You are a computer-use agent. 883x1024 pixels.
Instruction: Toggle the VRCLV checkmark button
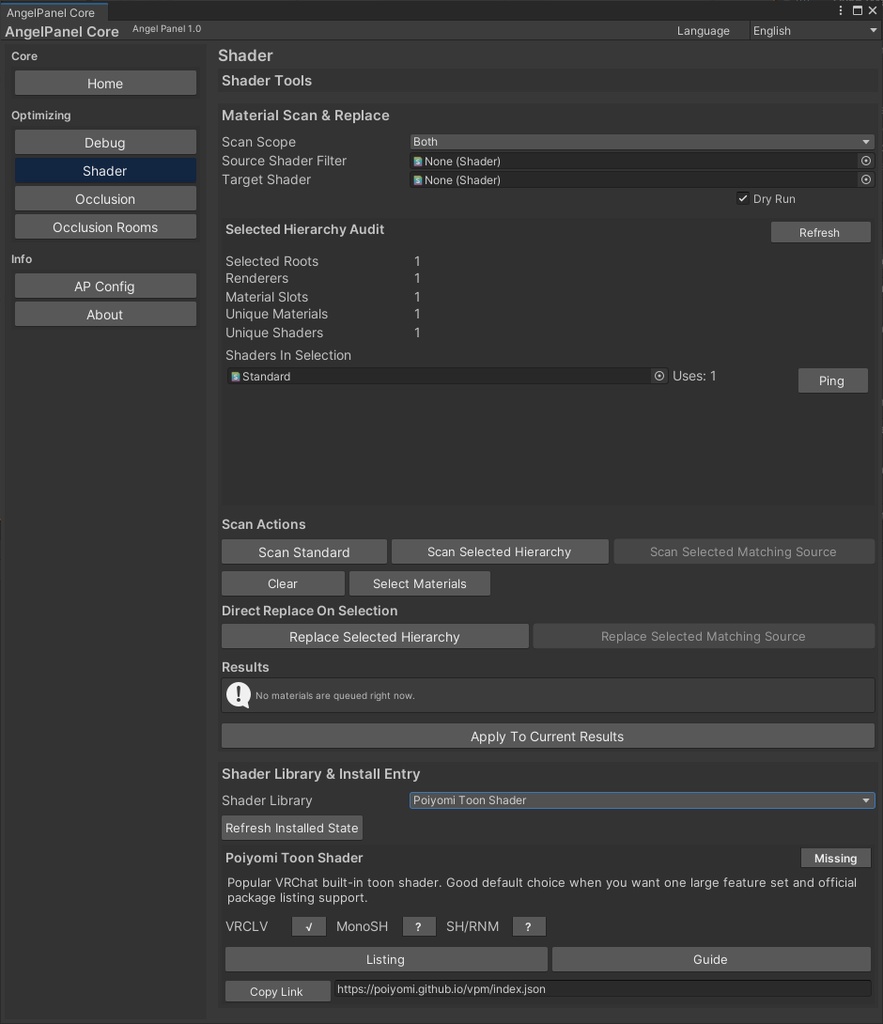pos(308,926)
